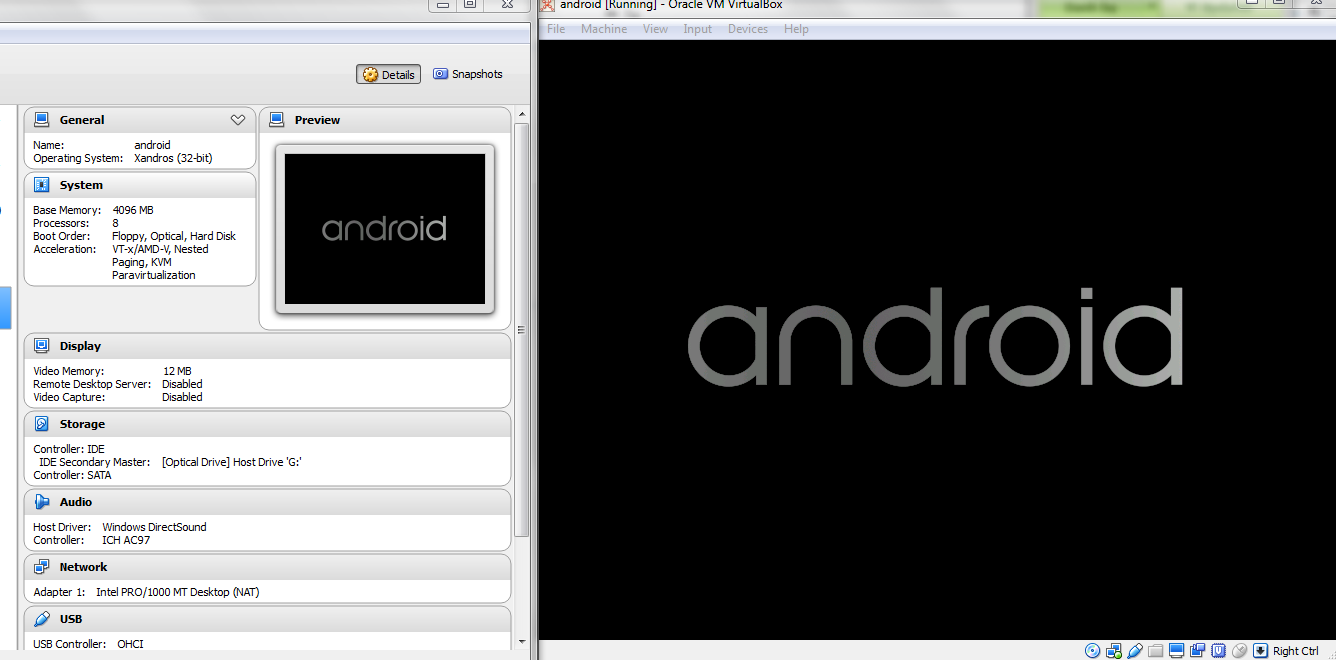Screen dimensions: 1336x660
Task: Open the Input menu in VM window
Action: tap(697, 29)
